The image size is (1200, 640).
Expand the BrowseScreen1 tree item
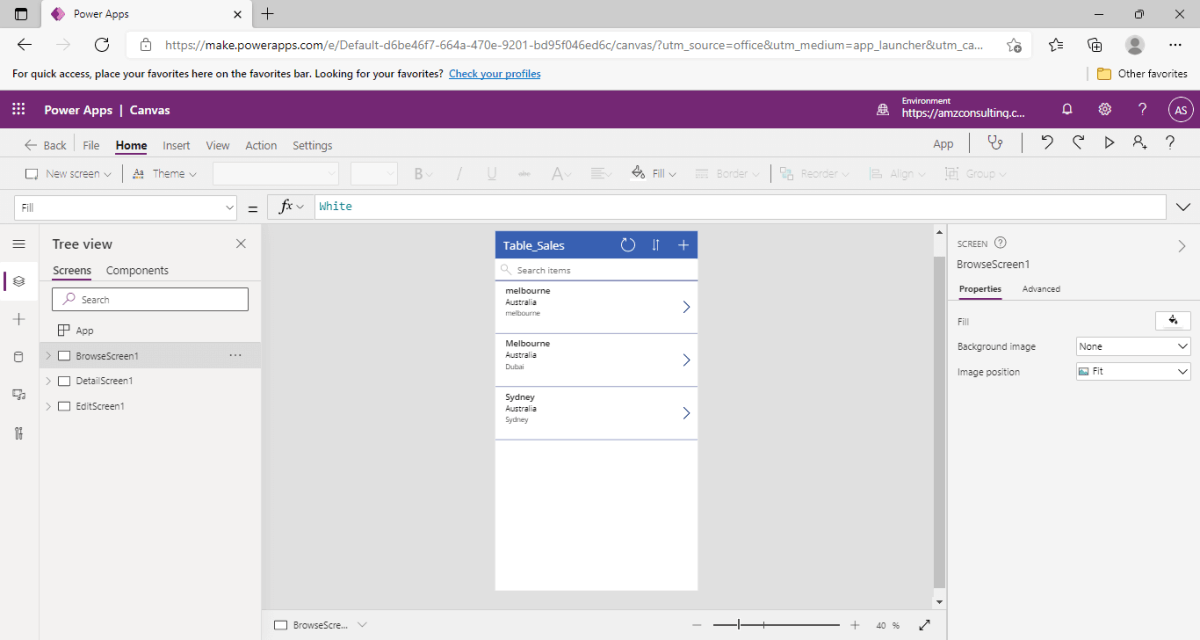(x=47, y=355)
